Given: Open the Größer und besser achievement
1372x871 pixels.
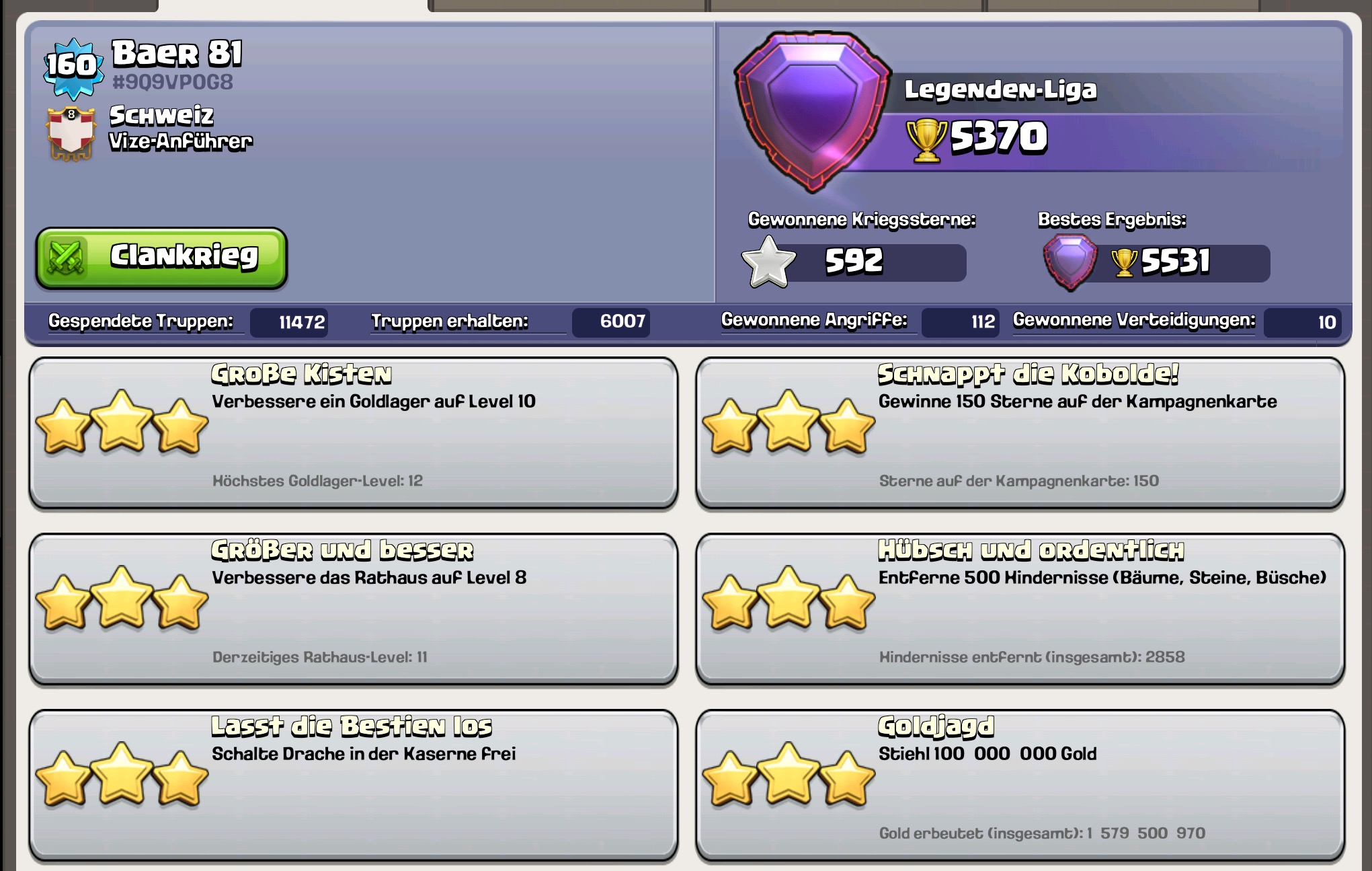Looking at the screenshot, I should pyautogui.click(x=354, y=609).
